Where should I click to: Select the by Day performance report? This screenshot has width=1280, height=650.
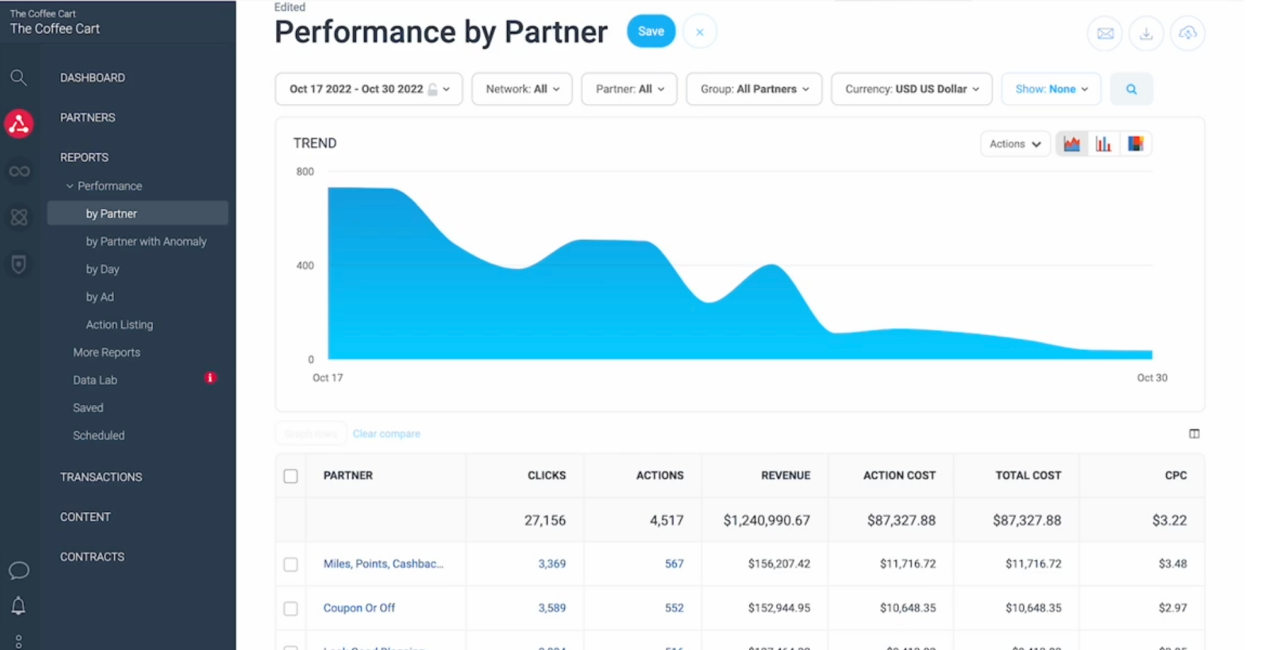tap(103, 269)
